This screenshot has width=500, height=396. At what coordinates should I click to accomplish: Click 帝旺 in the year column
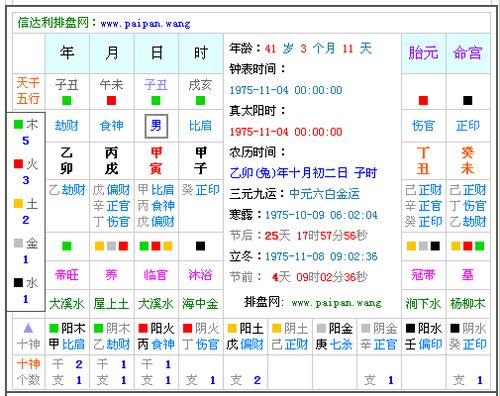tap(67, 275)
